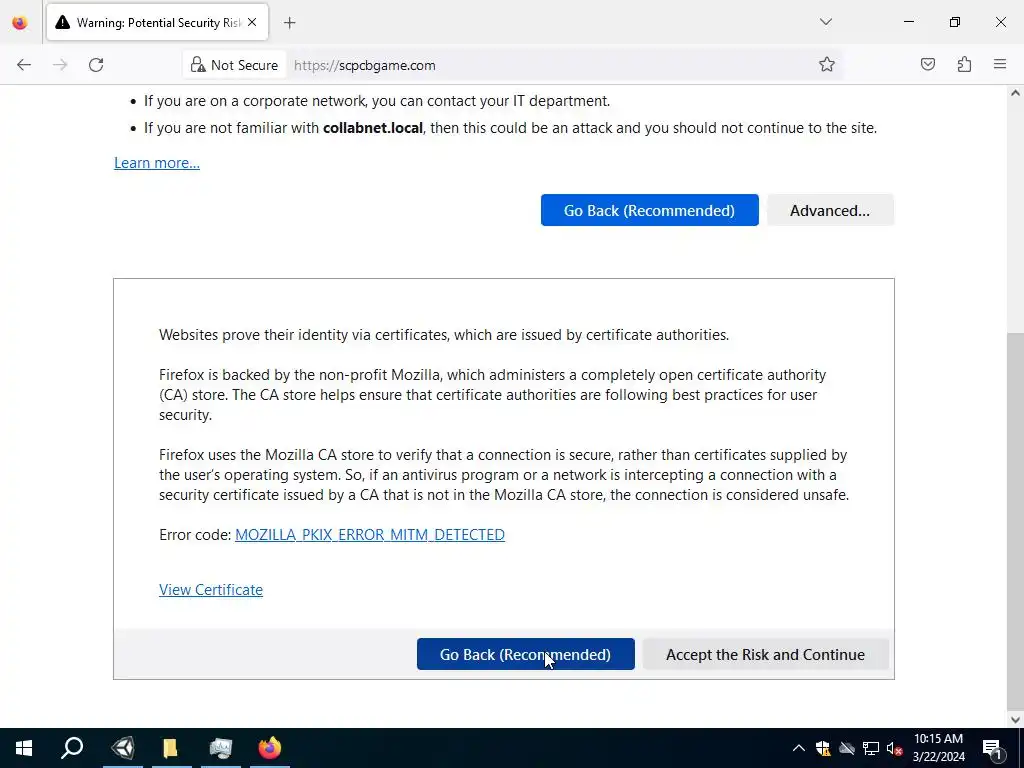Click the bold collabnet.local text
The width and height of the screenshot is (1024, 768).
click(x=373, y=128)
